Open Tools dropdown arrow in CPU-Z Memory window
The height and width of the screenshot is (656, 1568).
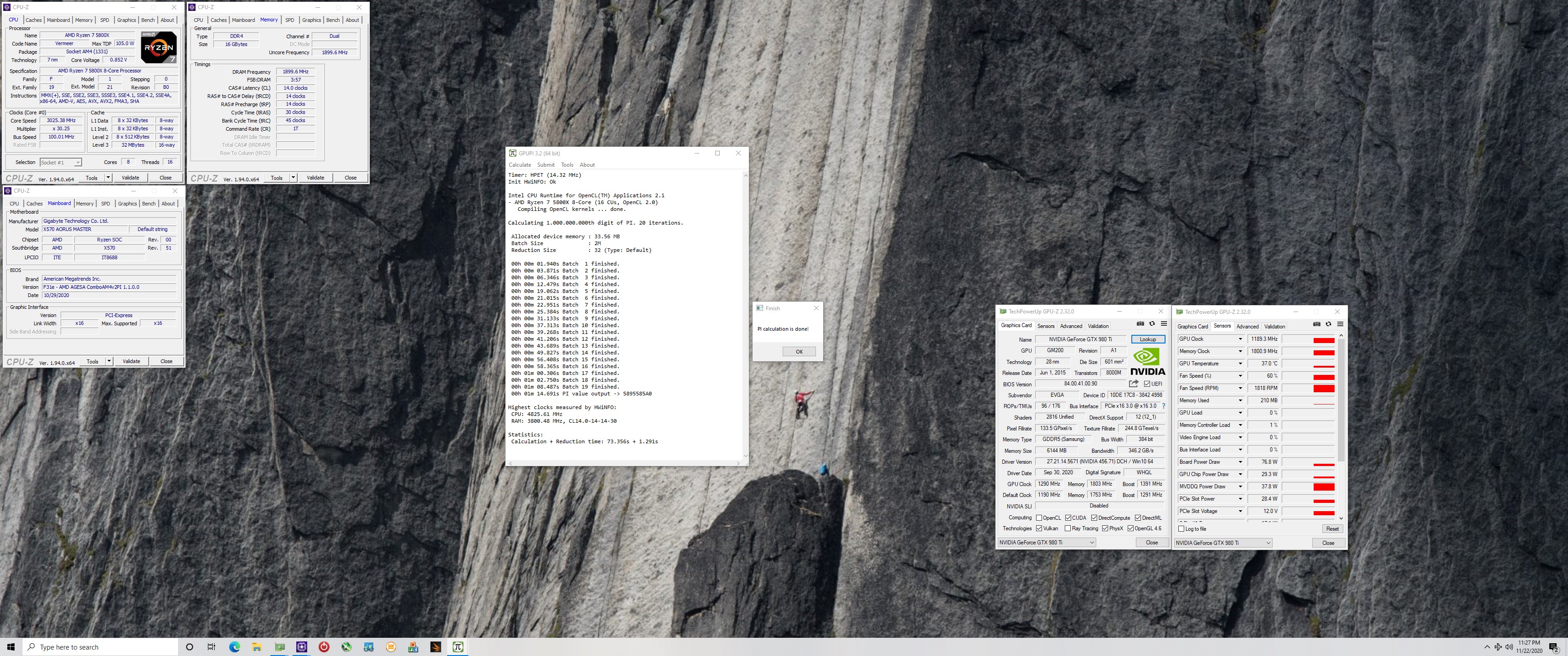click(294, 178)
